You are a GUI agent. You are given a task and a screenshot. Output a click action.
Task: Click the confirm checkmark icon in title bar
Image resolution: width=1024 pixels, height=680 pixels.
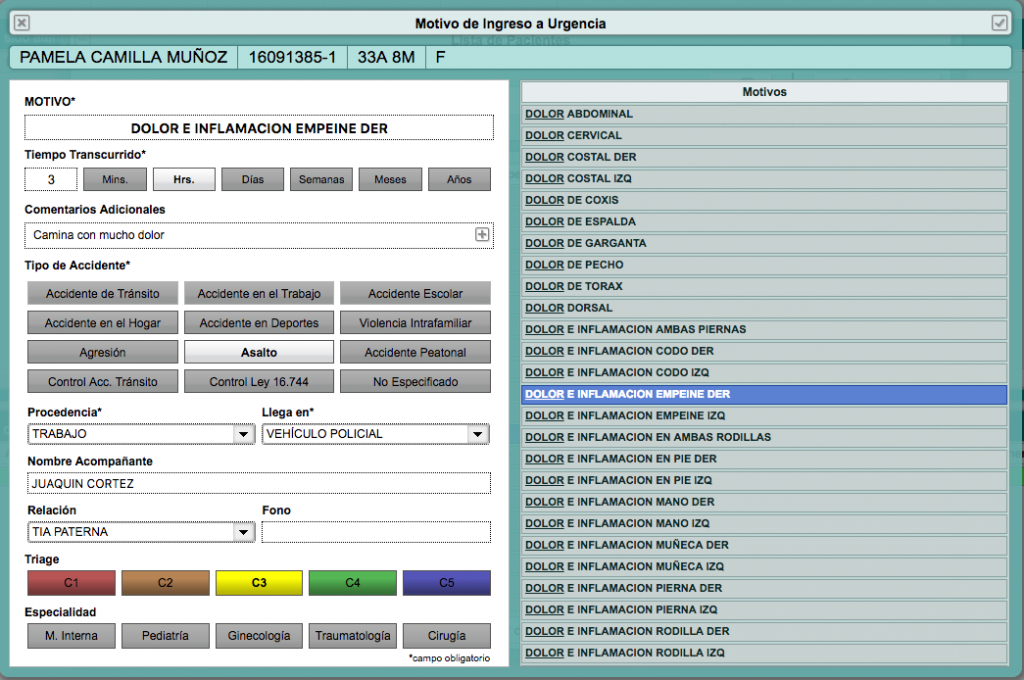(x=999, y=23)
